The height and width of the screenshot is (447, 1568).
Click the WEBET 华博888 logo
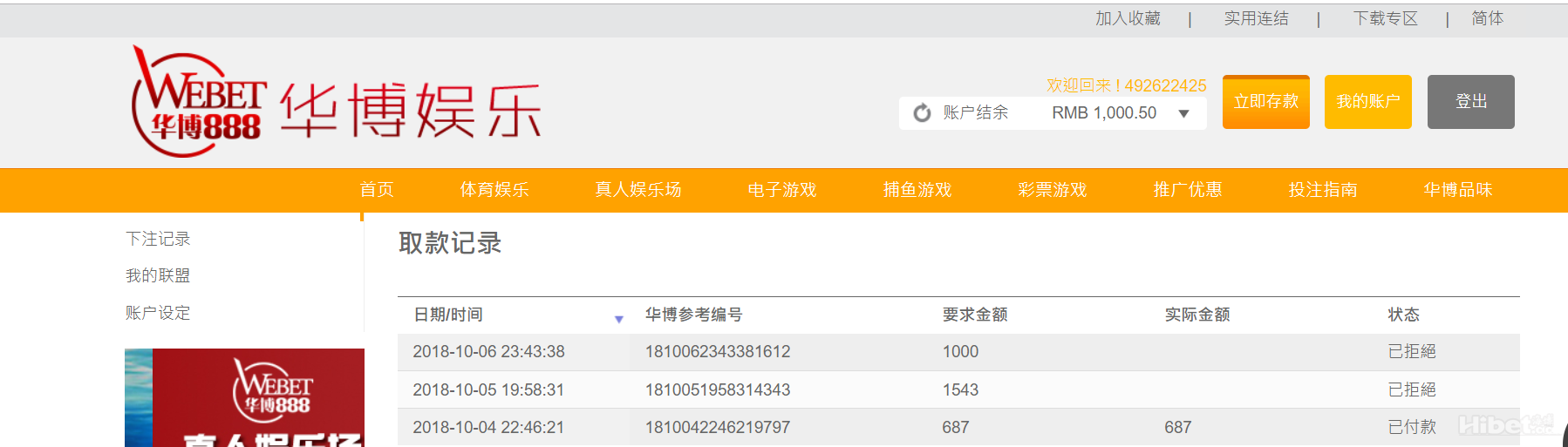click(x=199, y=103)
